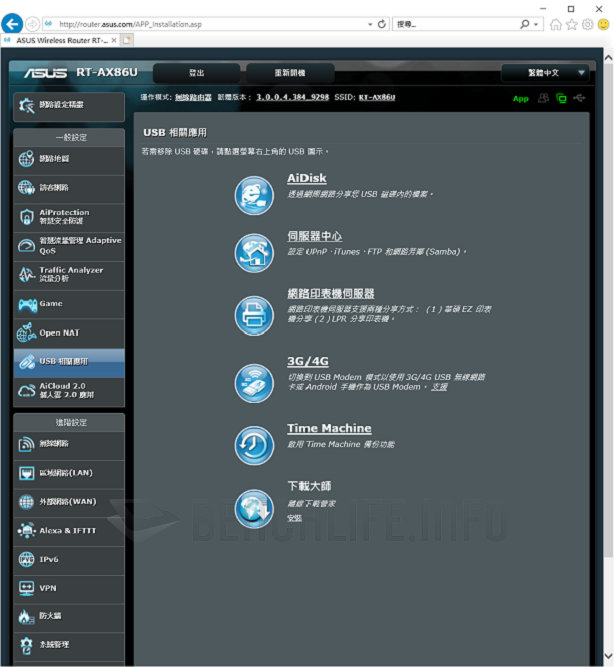This screenshot has height=667, width=614.
Task: Open the Network Map sidebar item
Action: point(69,159)
